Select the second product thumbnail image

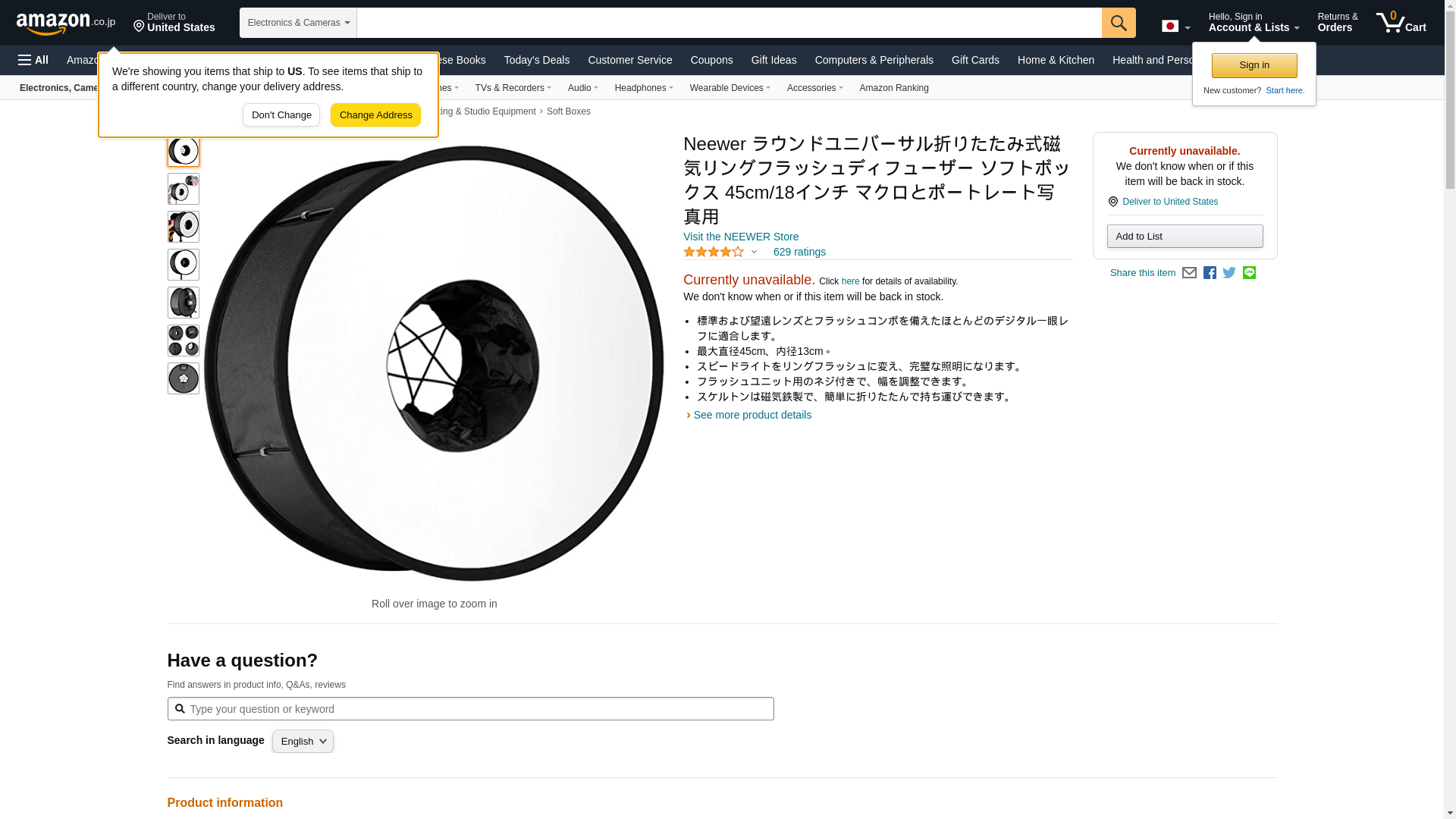pos(184,189)
